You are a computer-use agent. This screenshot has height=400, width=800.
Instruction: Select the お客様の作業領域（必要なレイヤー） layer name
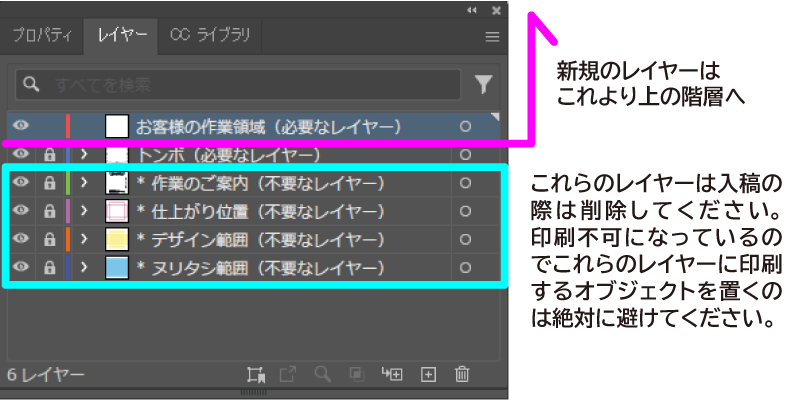[x=268, y=127]
